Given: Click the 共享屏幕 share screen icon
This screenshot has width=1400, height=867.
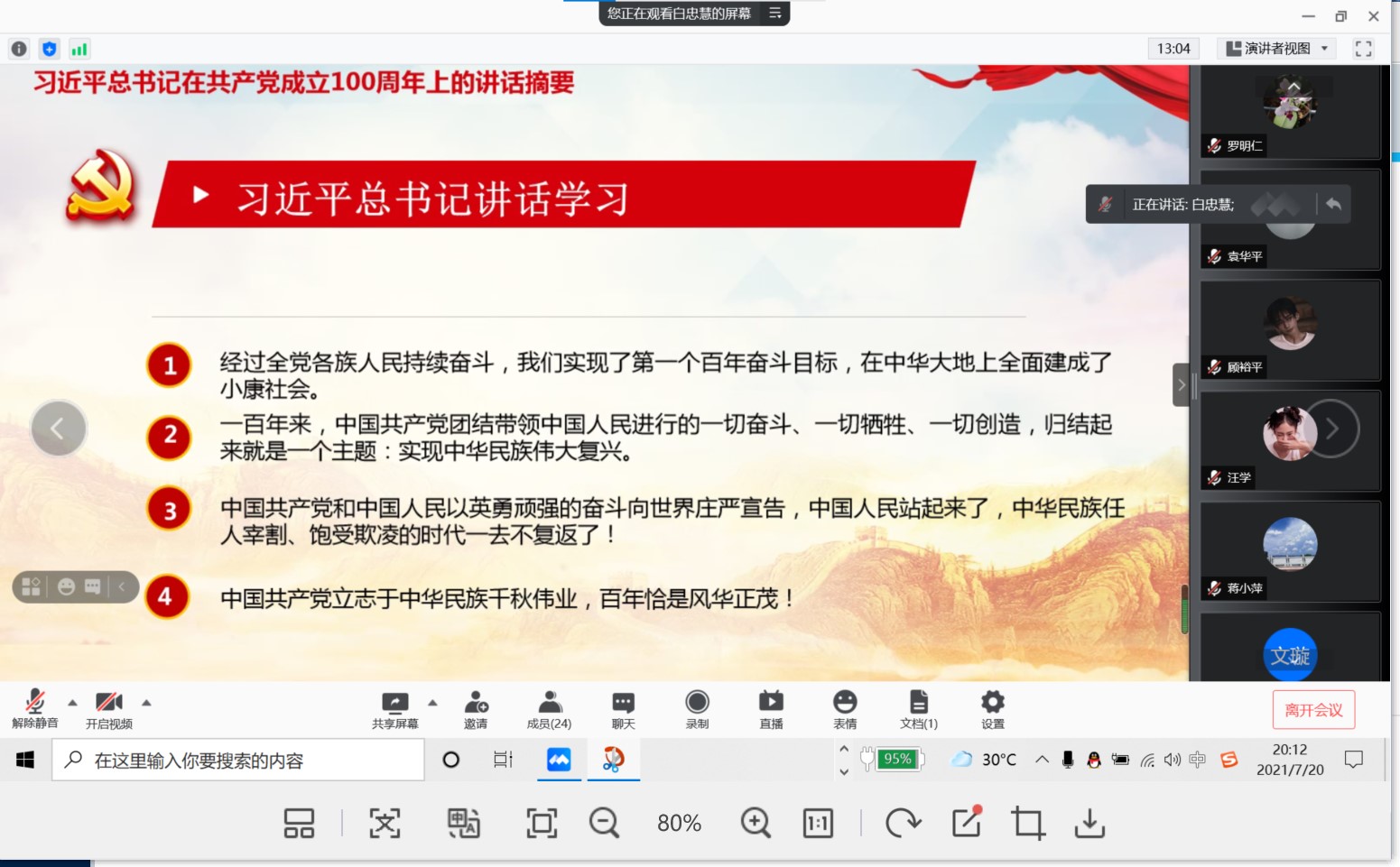Looking at the screenshot, I should click(x=394, y=704).
